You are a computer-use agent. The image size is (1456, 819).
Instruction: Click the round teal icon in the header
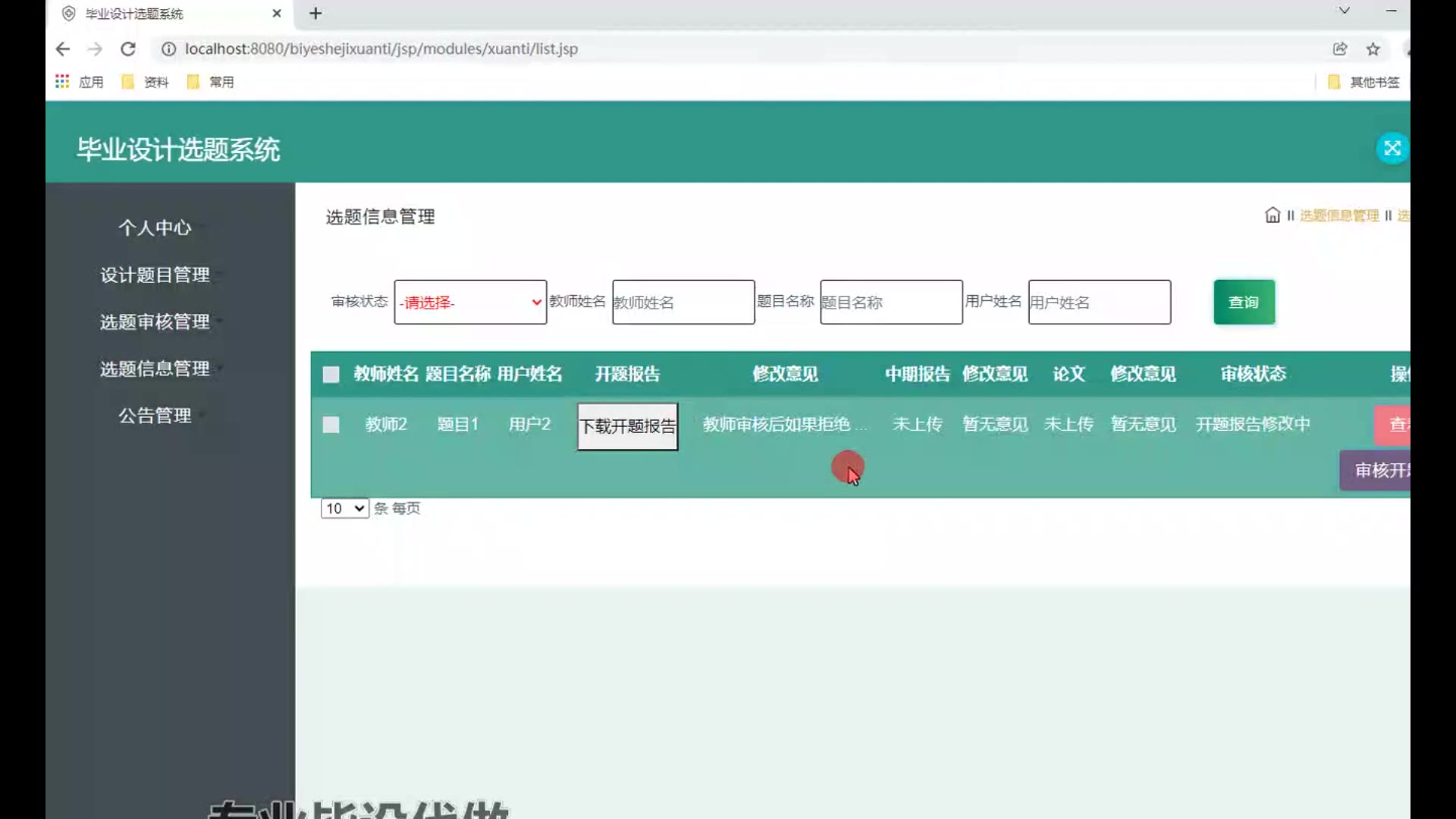coord(1392,149)
